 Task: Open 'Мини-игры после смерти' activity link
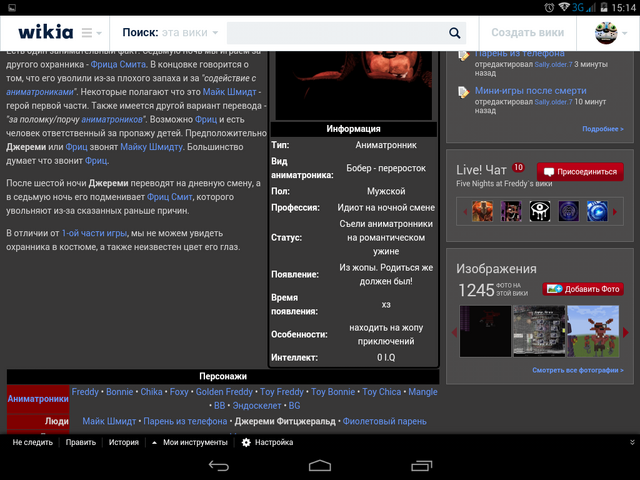[x=531, y=91]
